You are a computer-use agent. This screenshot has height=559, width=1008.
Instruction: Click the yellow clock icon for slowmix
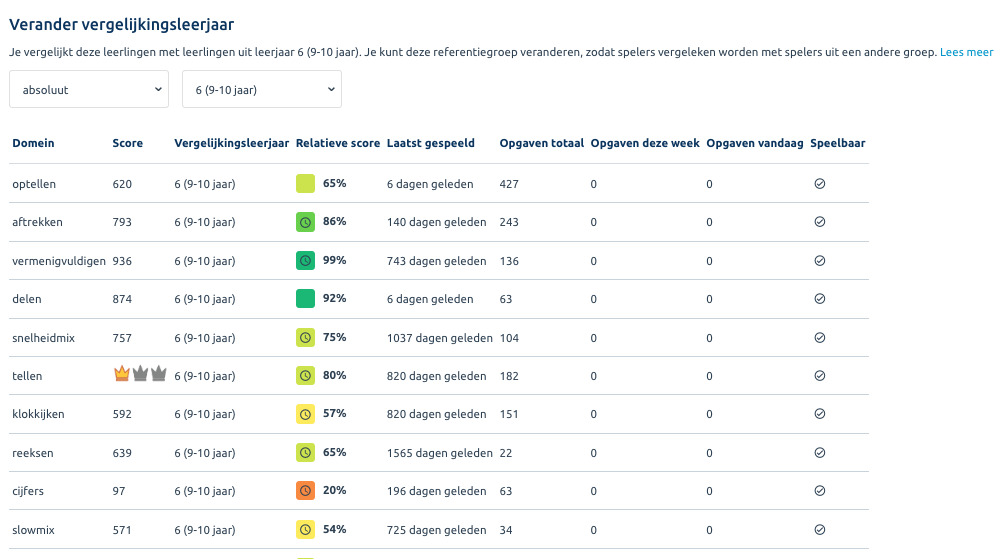[305, 530]
